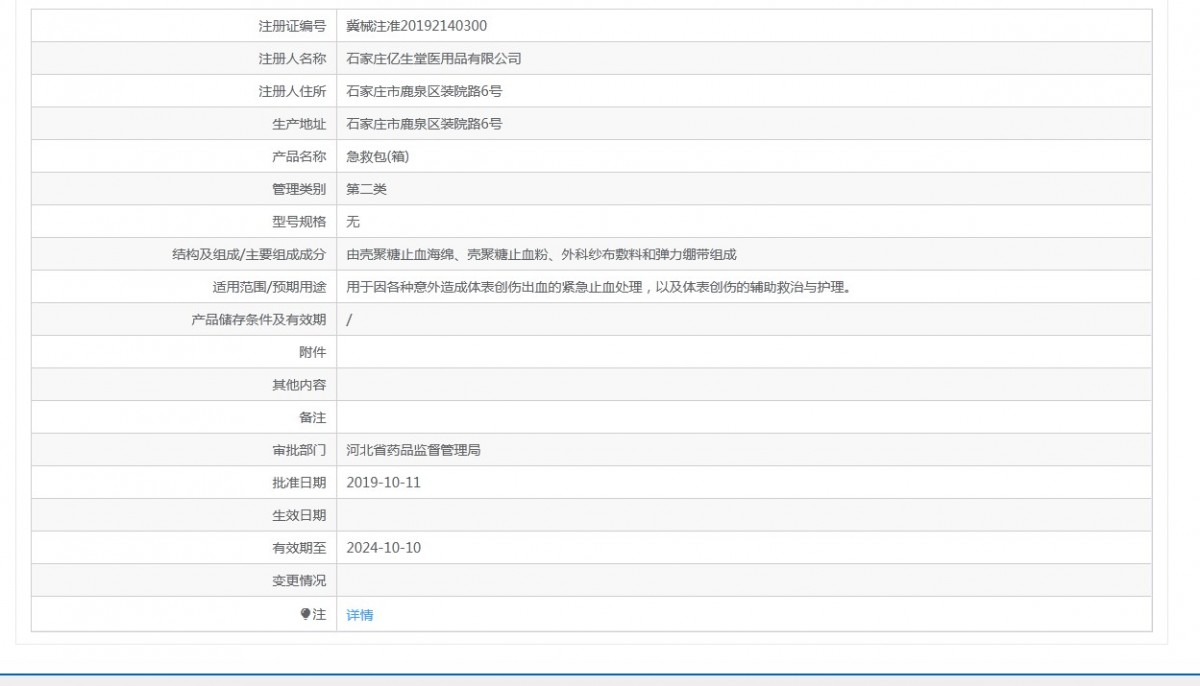Click the bullet icon beside 注

[306, 614]
